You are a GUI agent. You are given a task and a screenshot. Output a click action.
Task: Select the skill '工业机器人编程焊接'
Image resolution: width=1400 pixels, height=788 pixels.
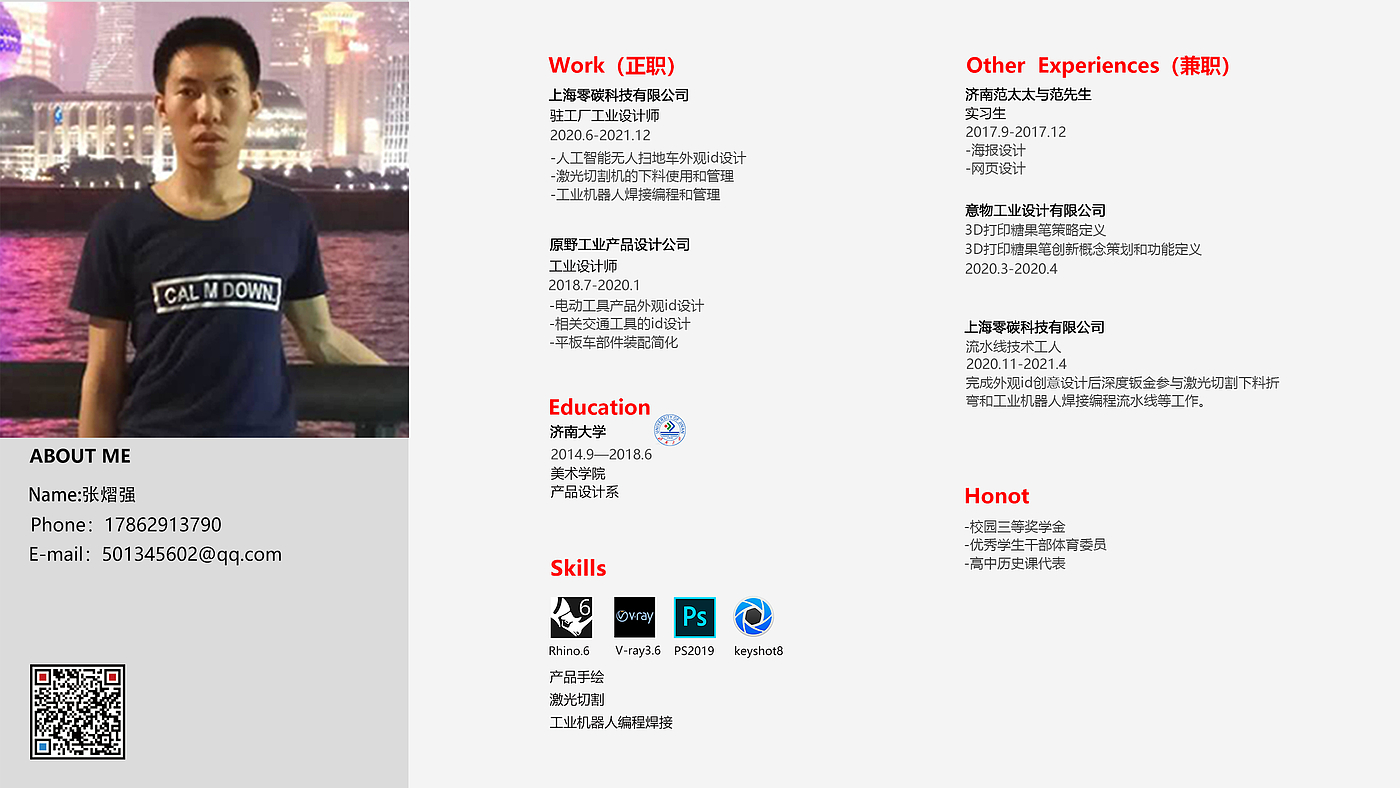[611, 722]
